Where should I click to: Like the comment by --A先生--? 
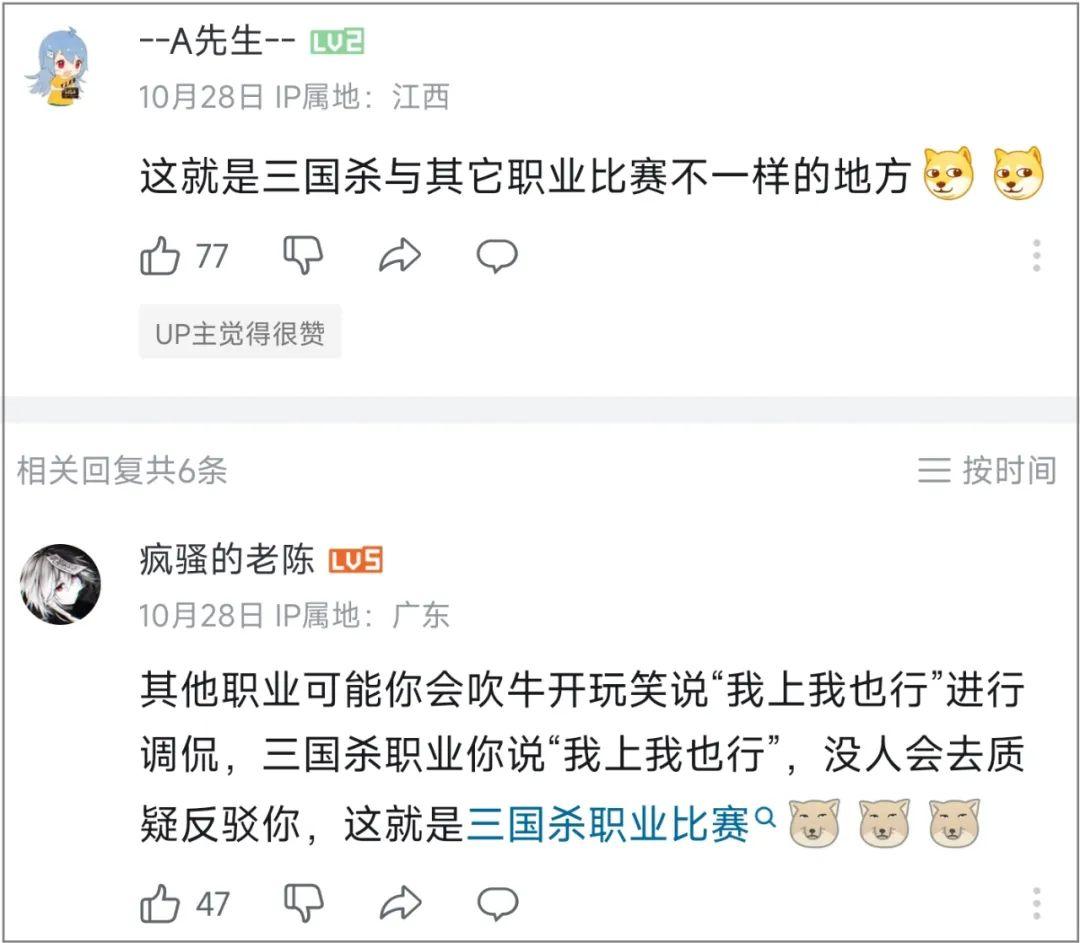(160, 257)
